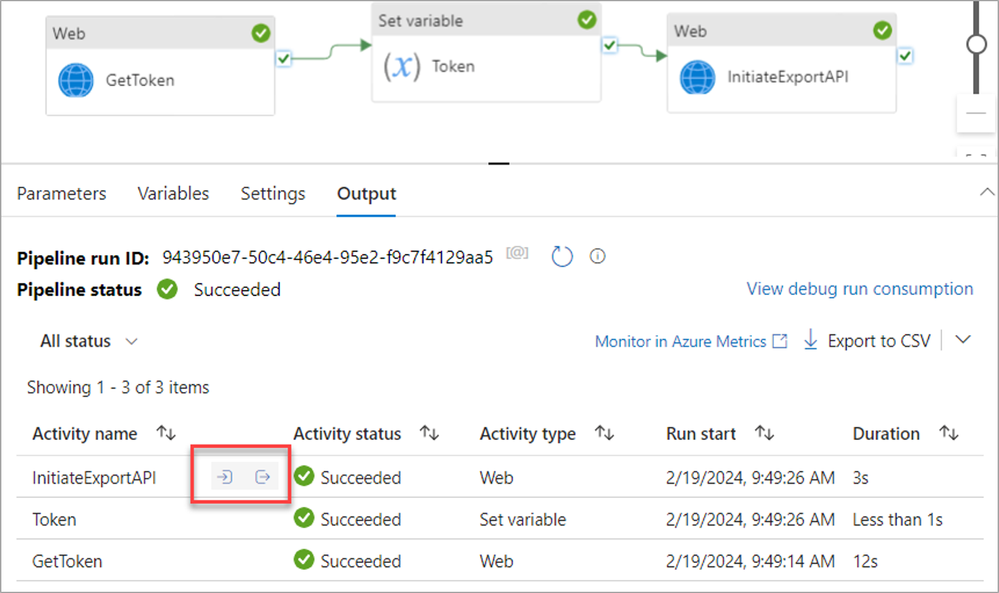This screenshot has width=999, height=593.
Task: Collapse the output panel with chevron
Action: pyautogui.click(x=987, y=192)
